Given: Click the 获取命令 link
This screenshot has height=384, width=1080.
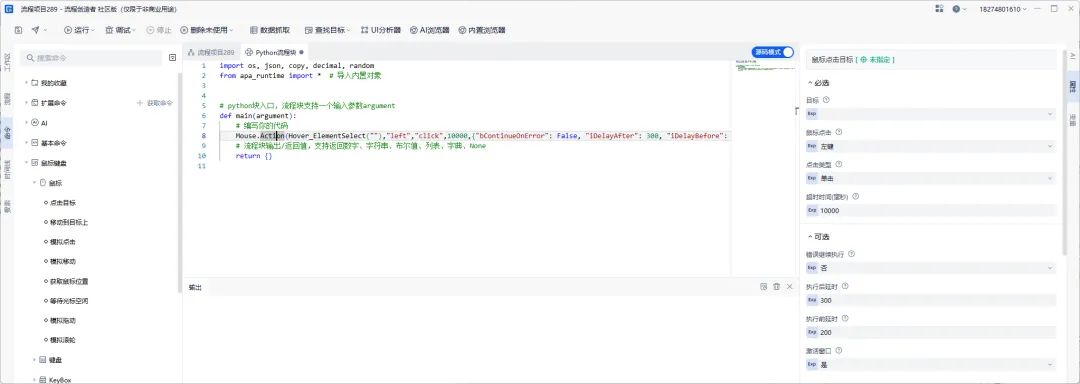Looking at the screenshot, I should click(x=155, y=103).
